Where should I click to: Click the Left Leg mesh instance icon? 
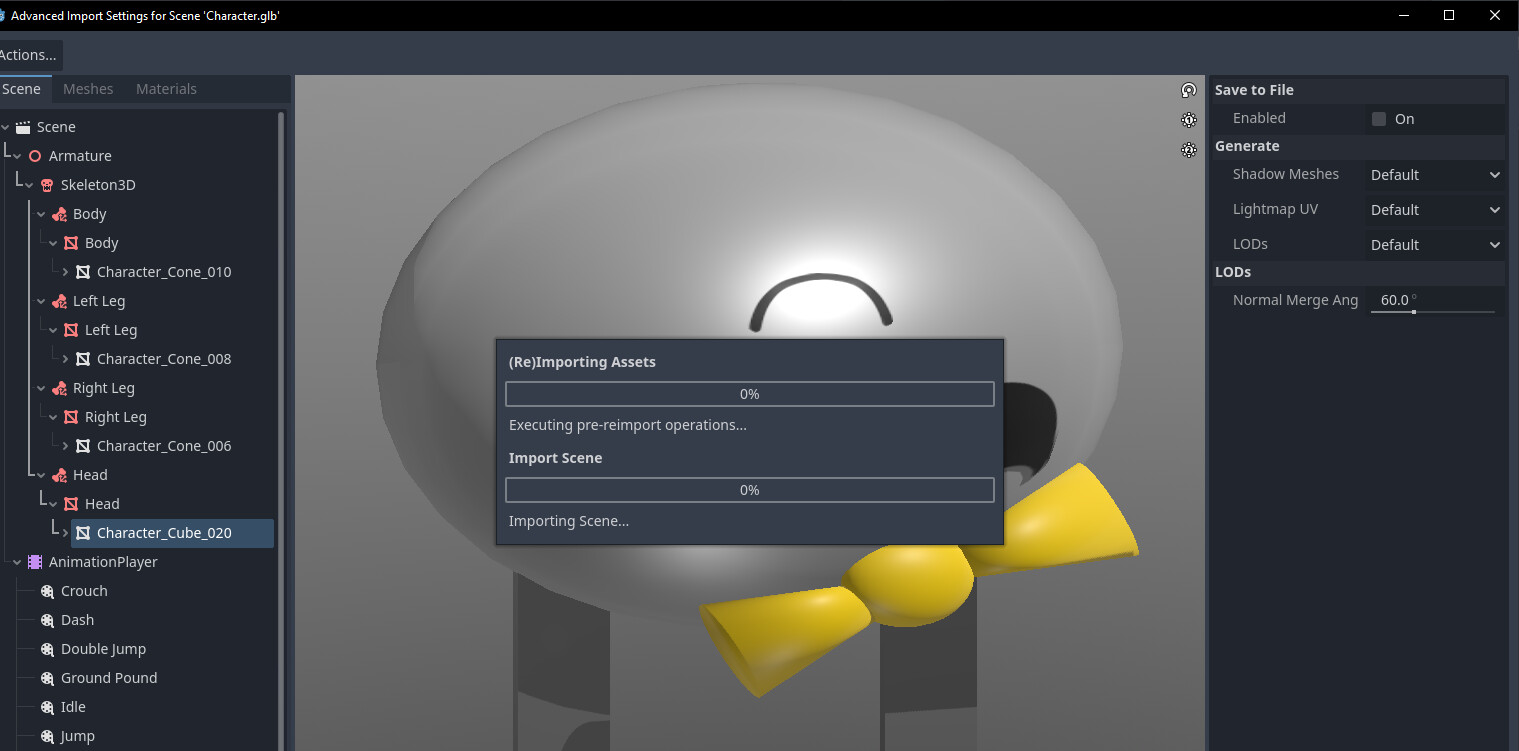(x=71, y=330)
